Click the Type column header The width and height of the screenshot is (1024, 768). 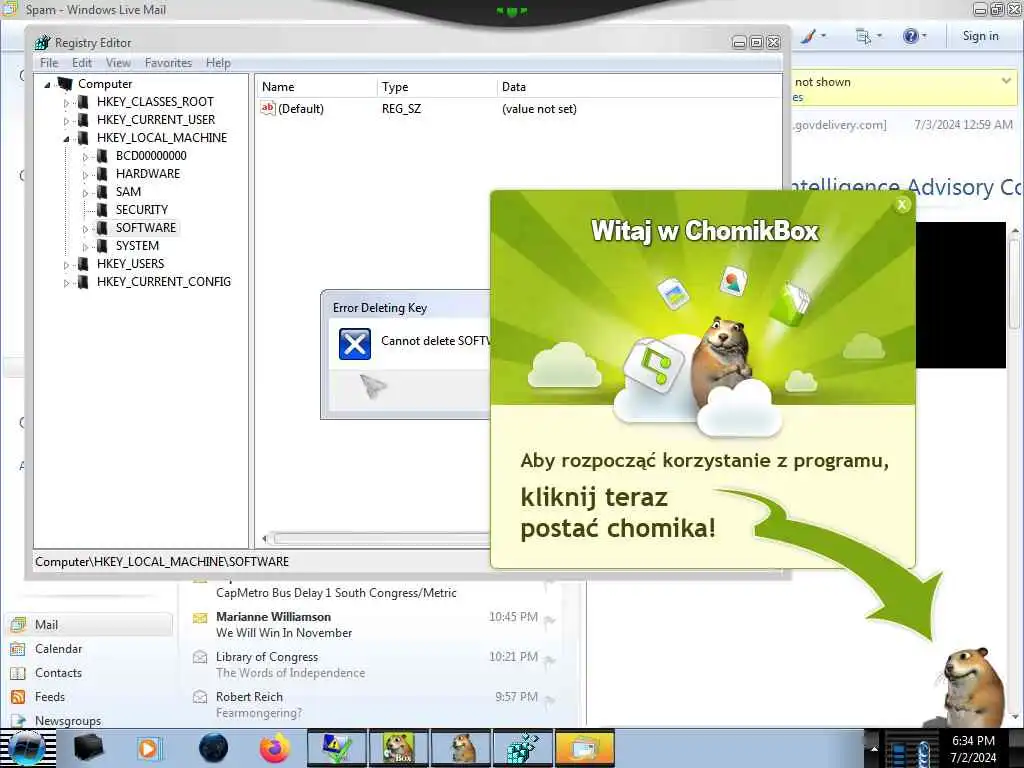click(x=437, y=87)
